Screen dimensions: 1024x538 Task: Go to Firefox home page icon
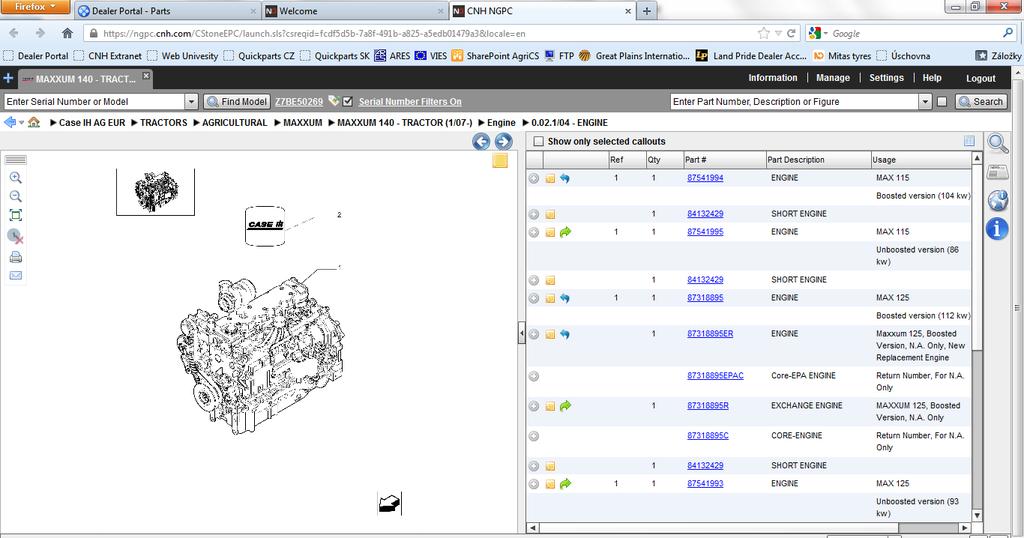[x=67, y=33]
